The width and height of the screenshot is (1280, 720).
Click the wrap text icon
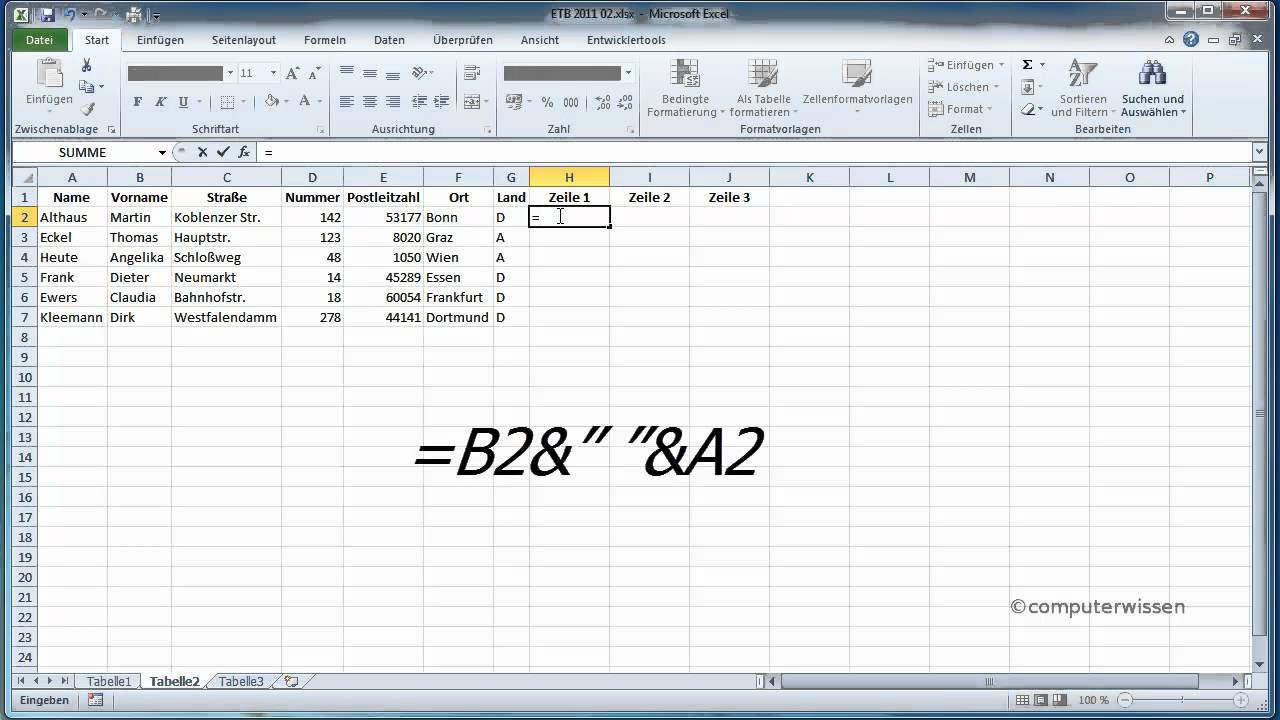pos(472,73)
